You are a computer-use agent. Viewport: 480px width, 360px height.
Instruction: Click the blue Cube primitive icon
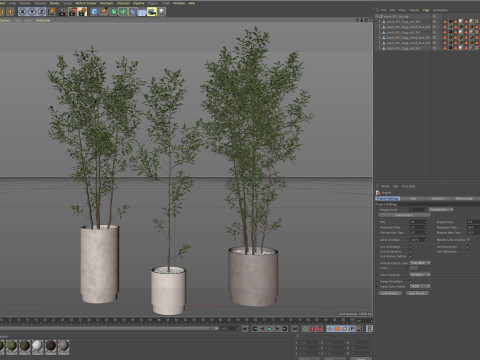click(x=95, y=12)
